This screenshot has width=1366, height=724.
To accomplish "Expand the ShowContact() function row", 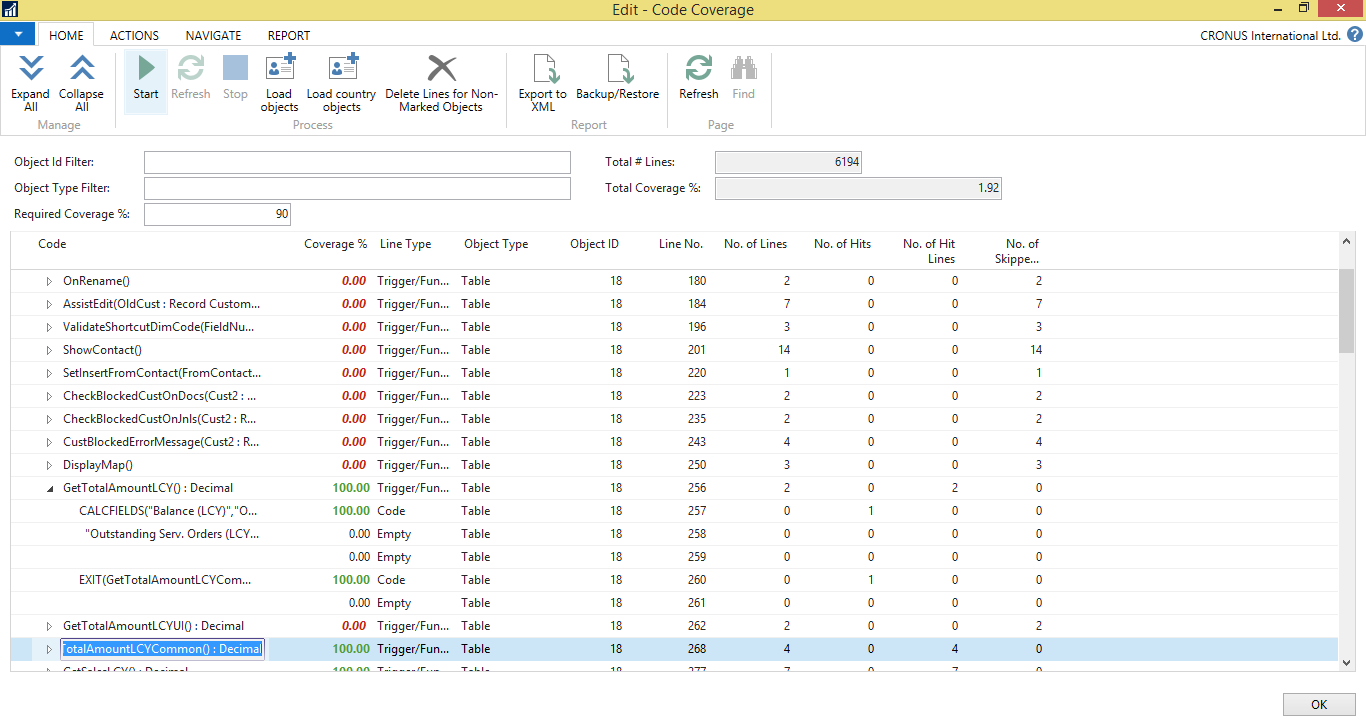I will click(49, 350).
